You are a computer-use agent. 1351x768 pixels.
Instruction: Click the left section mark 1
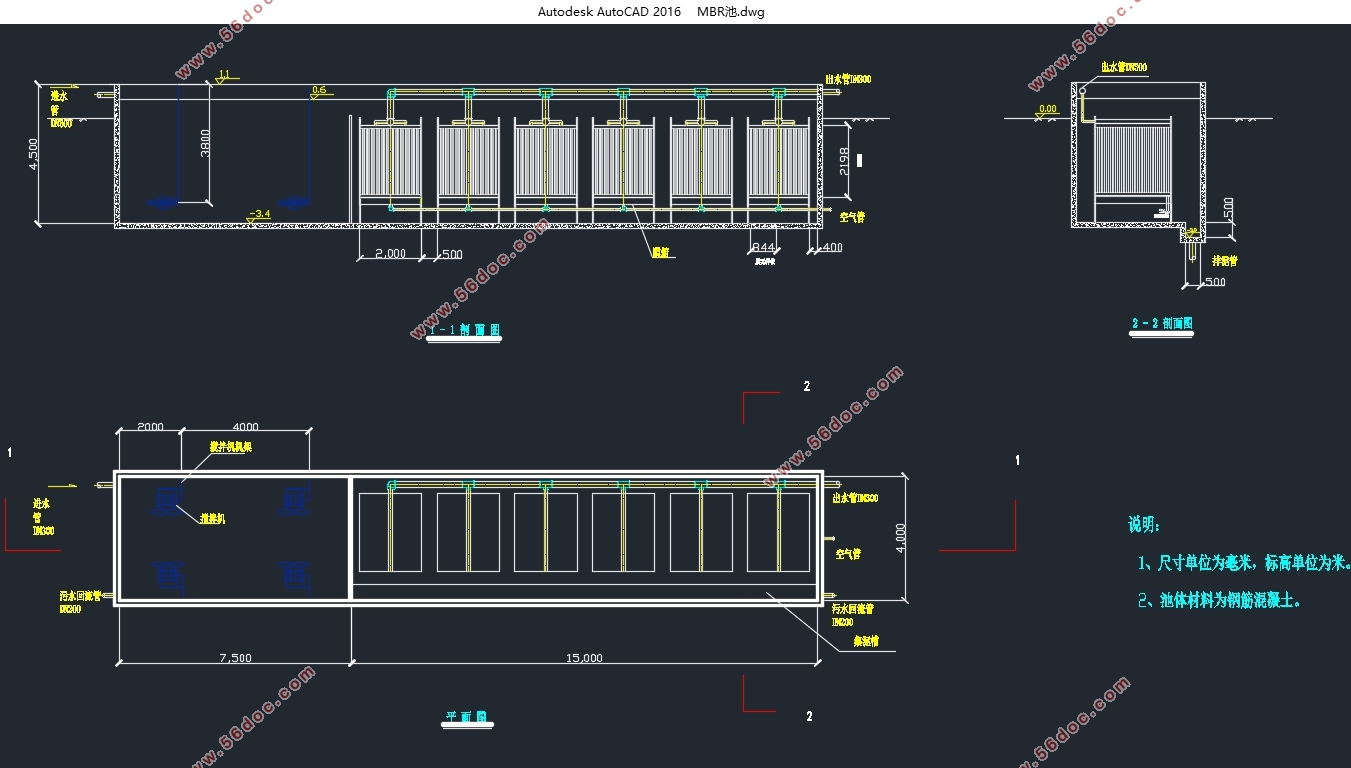(x=10, y=453)
